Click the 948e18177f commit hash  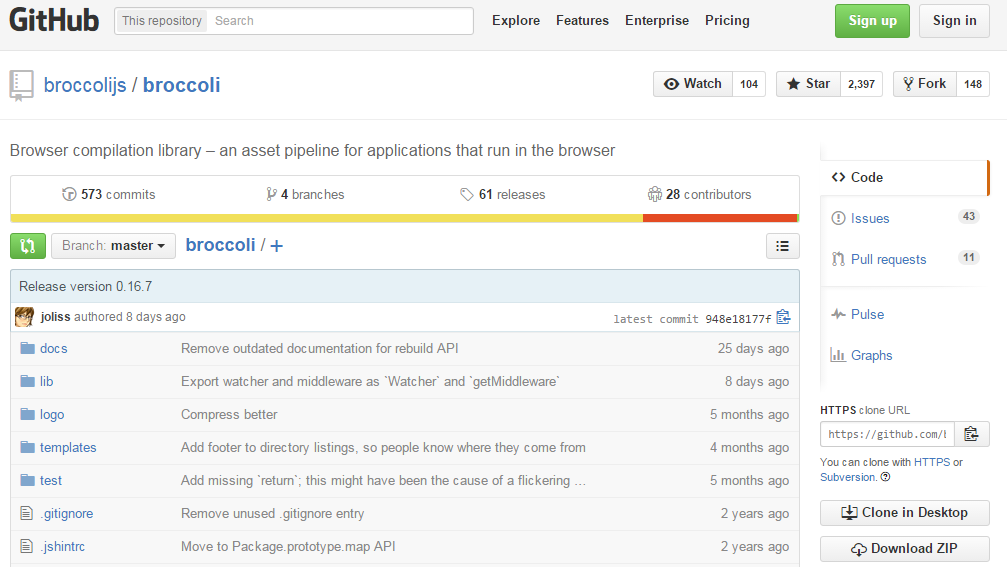click(738, 318)
